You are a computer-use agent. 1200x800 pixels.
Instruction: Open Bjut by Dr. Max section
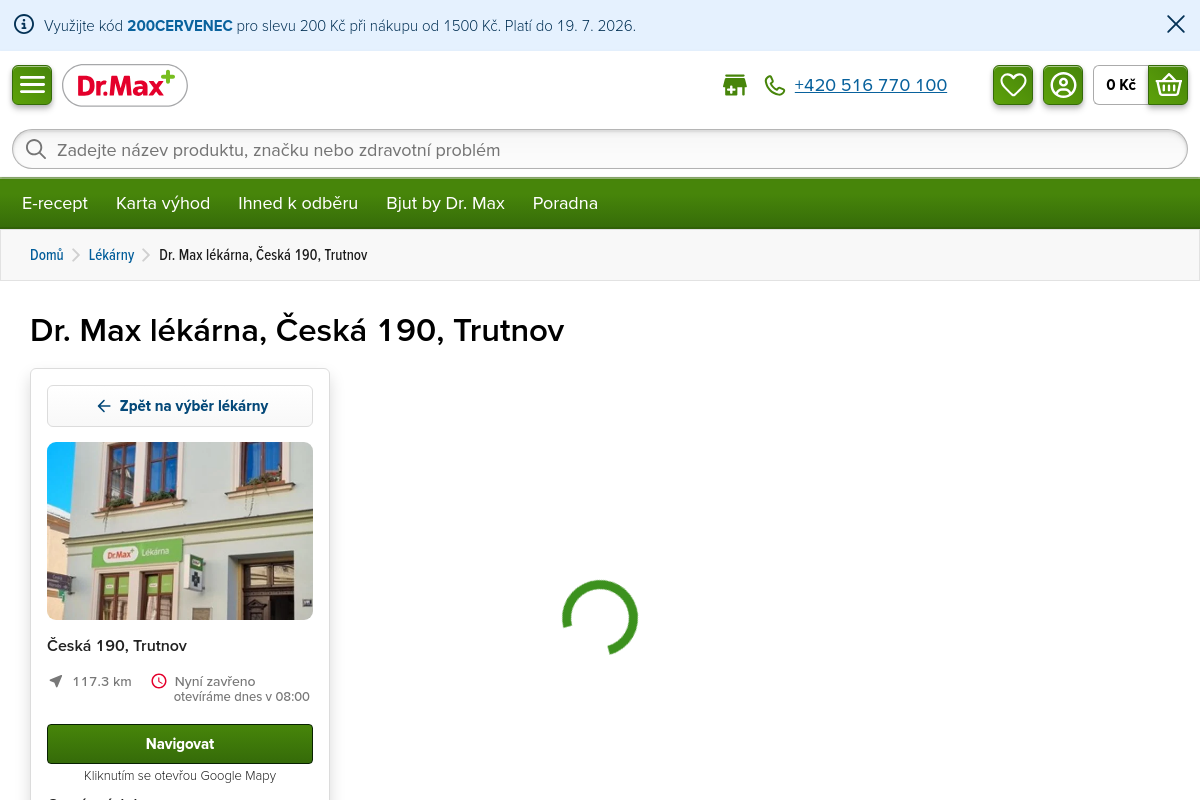coord(445,203)
